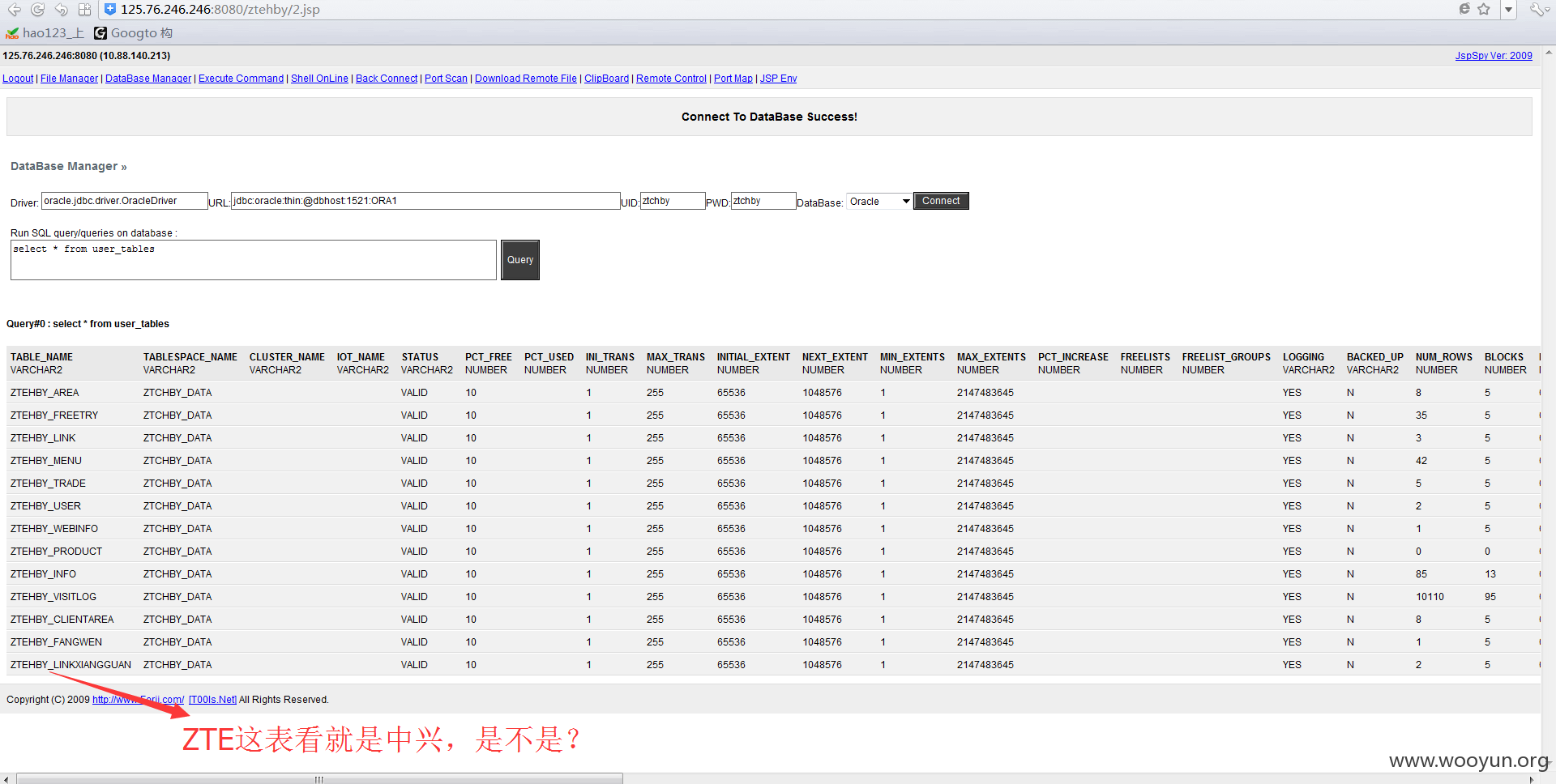Image resolution: width=1556 pixels, height=784 pixels.
Task: Click the TABLESPACE_NAME column header
Action: click(190, 357)
